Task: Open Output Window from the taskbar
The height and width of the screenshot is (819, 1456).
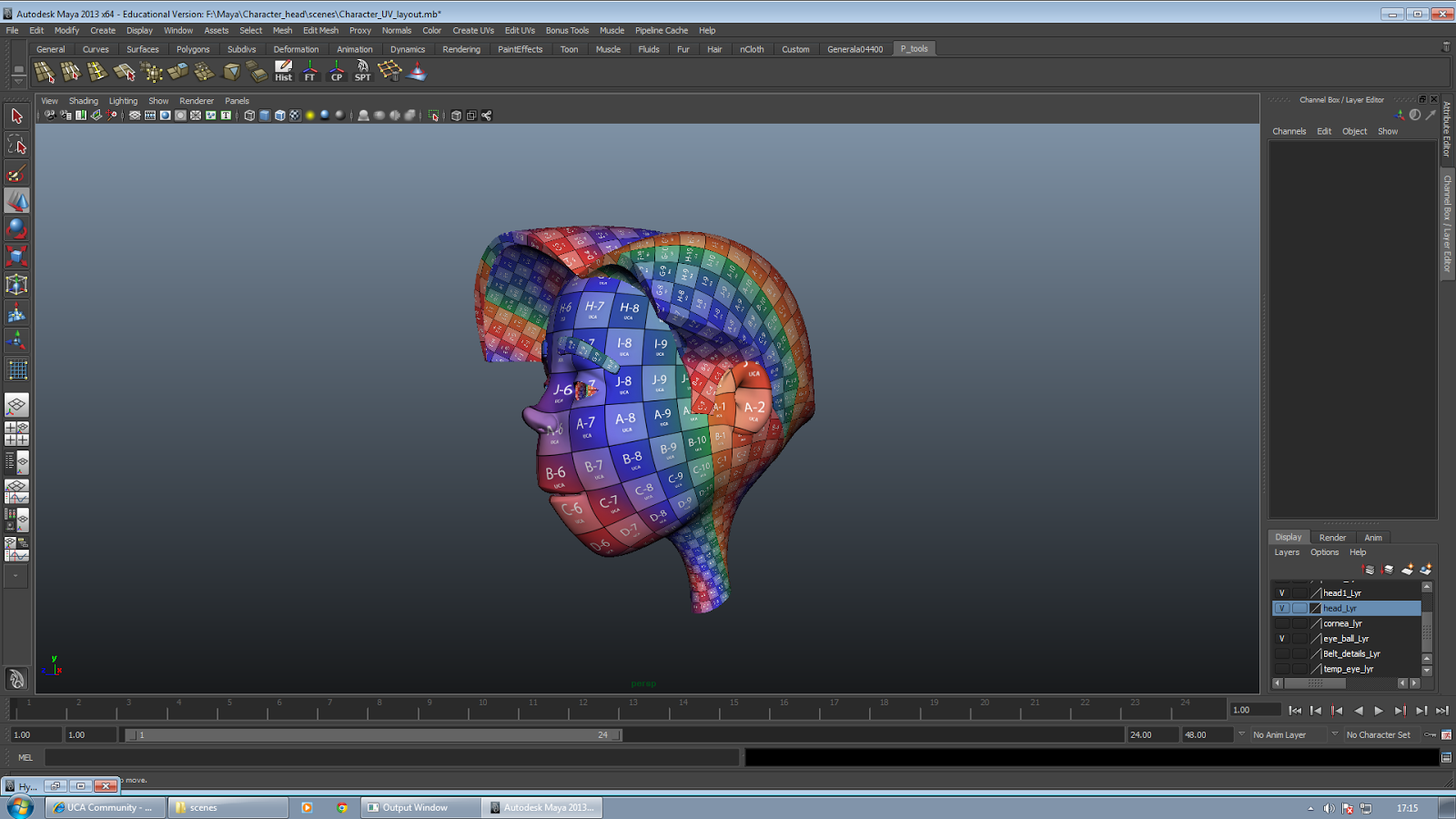Action: (419, 807)
